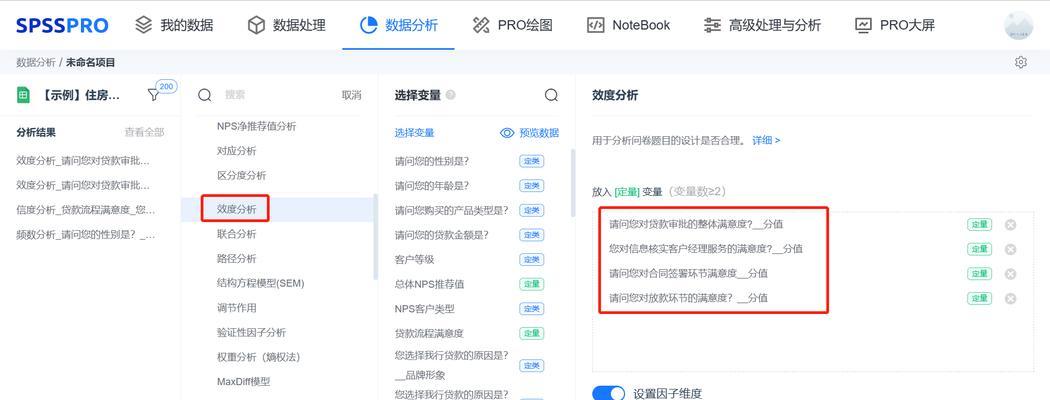Click 详细 > link in description
The height and width of the screenshot is (400, 1050).
(x=766, y=140)
